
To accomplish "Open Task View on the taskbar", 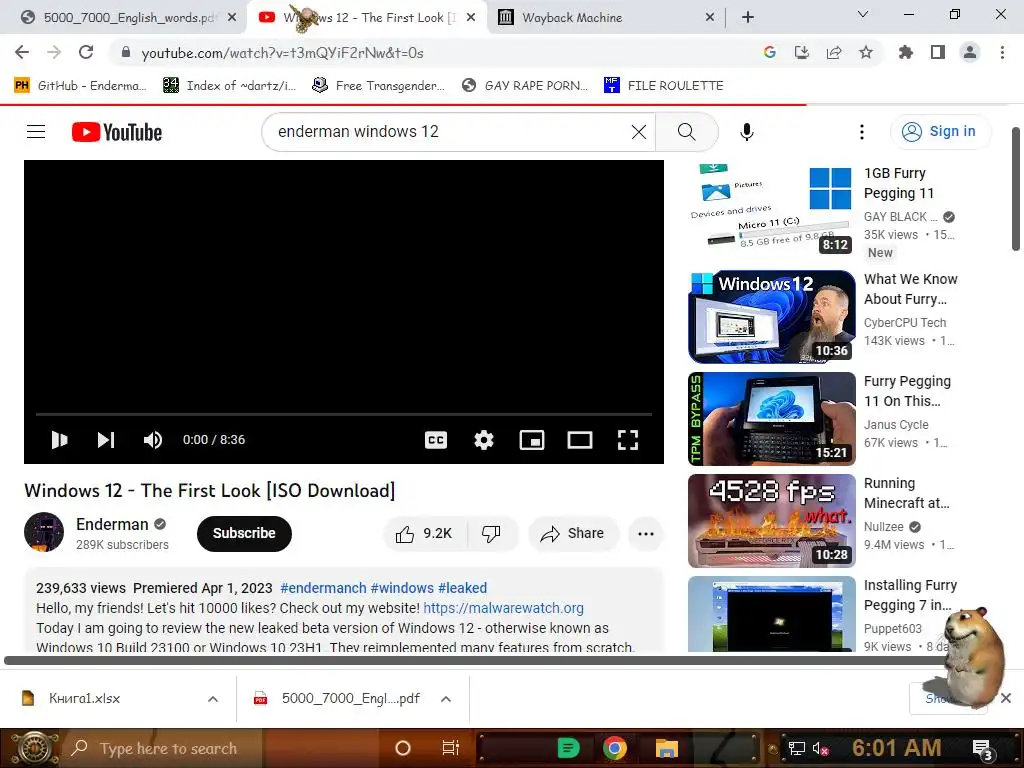I will tap(451, 748).
